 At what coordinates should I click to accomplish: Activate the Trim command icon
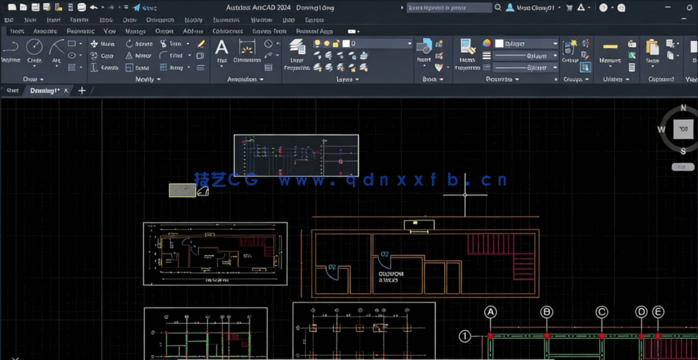163,44
